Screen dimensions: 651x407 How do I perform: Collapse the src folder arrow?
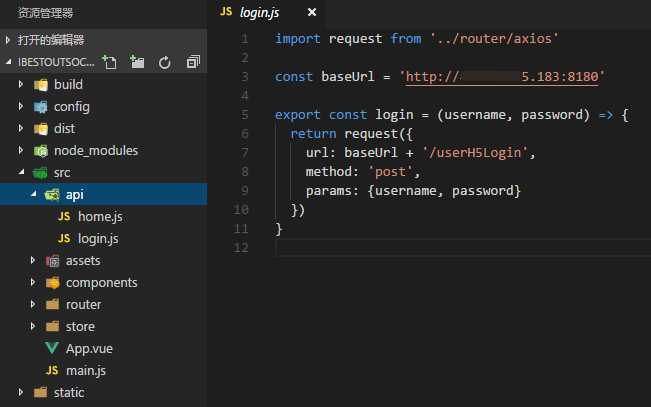coord(22,172)
